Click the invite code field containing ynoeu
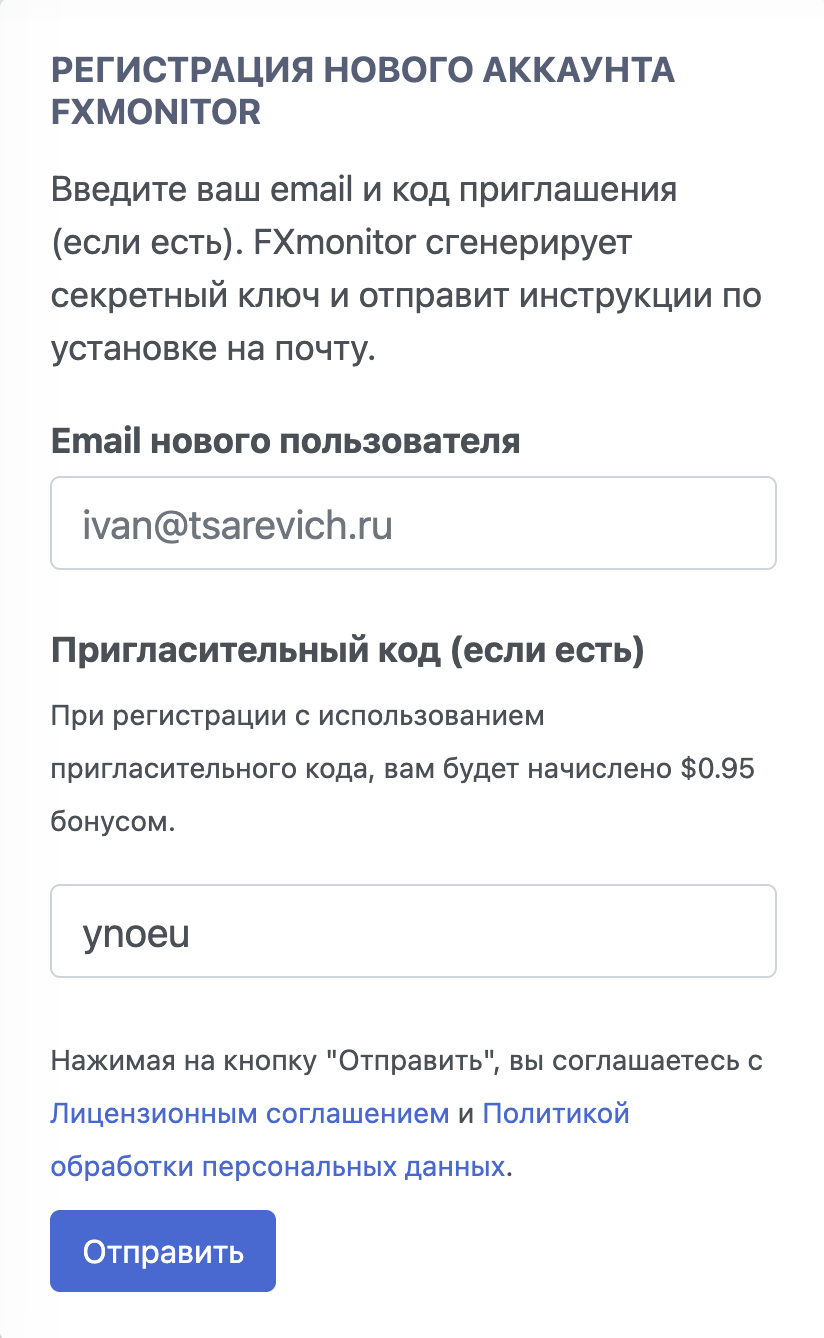824x1338 pixels. click(413, 931)
